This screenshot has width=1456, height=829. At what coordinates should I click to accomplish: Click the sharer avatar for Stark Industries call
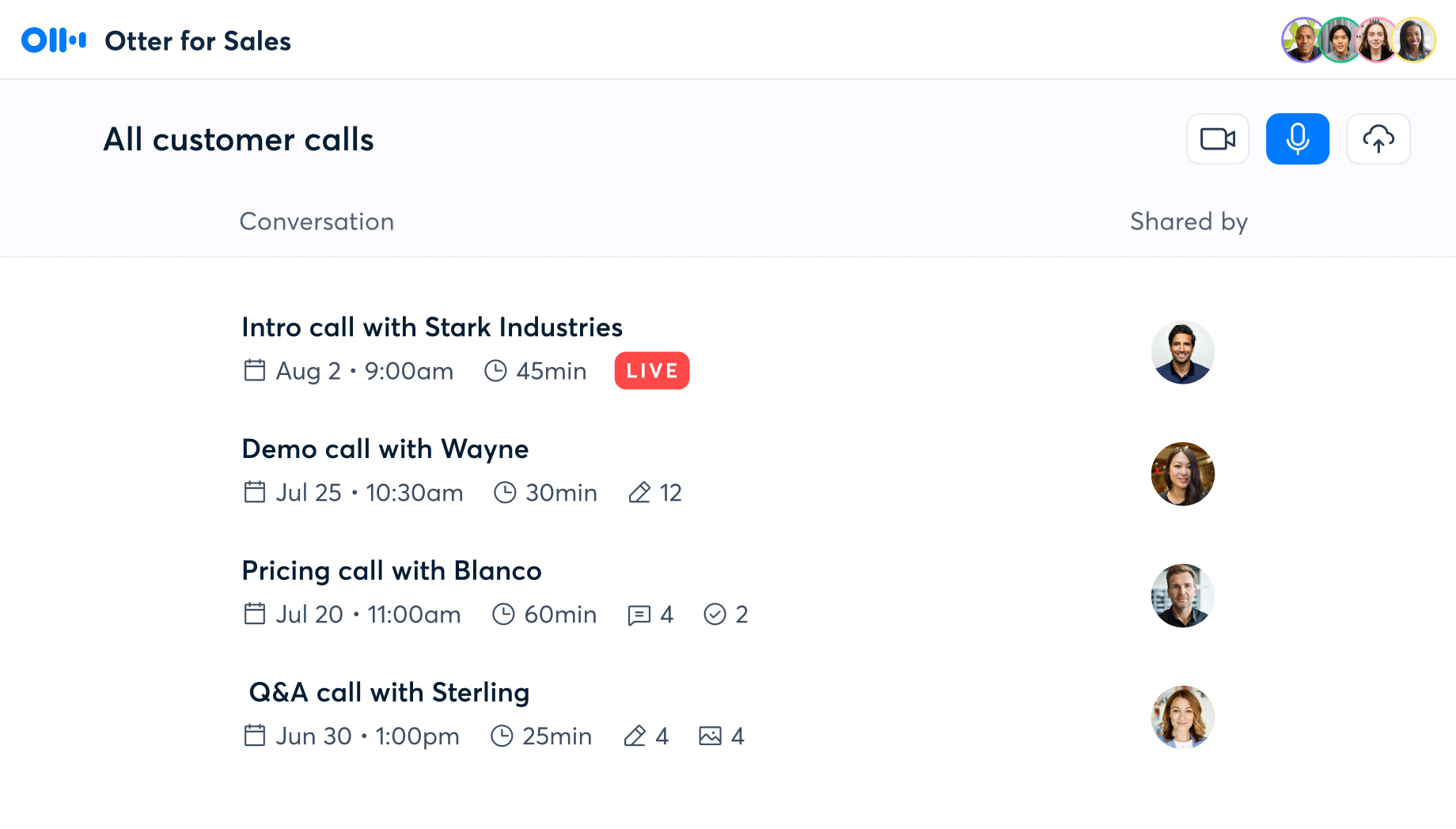(1182, 353)
